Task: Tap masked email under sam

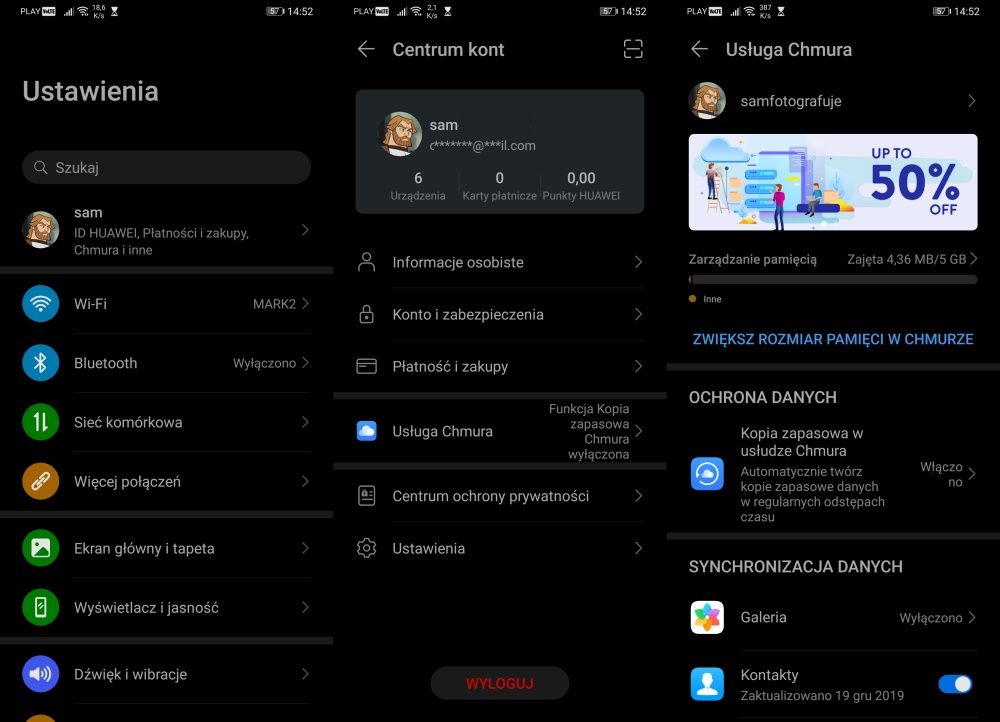Action: (x=482, y=145)
